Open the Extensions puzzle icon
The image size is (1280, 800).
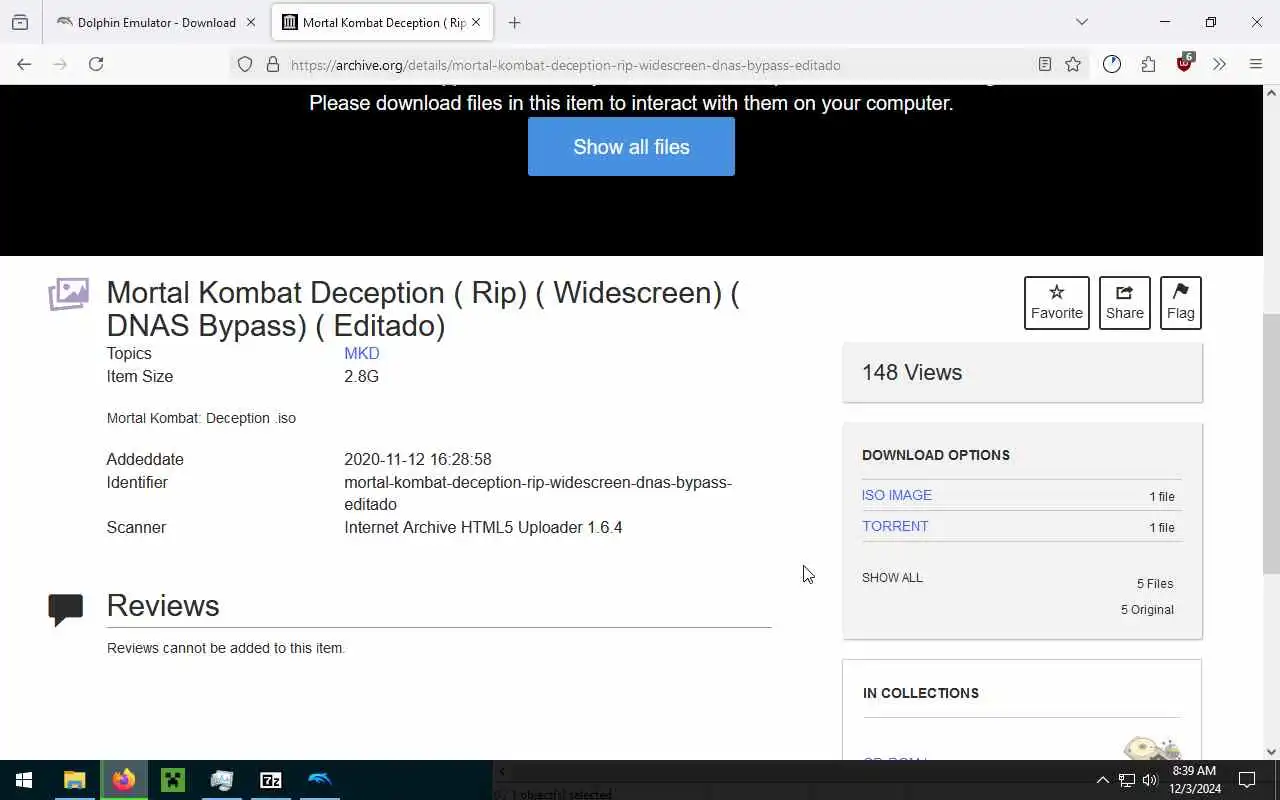pyautogui.click(x=1148, y=64)
